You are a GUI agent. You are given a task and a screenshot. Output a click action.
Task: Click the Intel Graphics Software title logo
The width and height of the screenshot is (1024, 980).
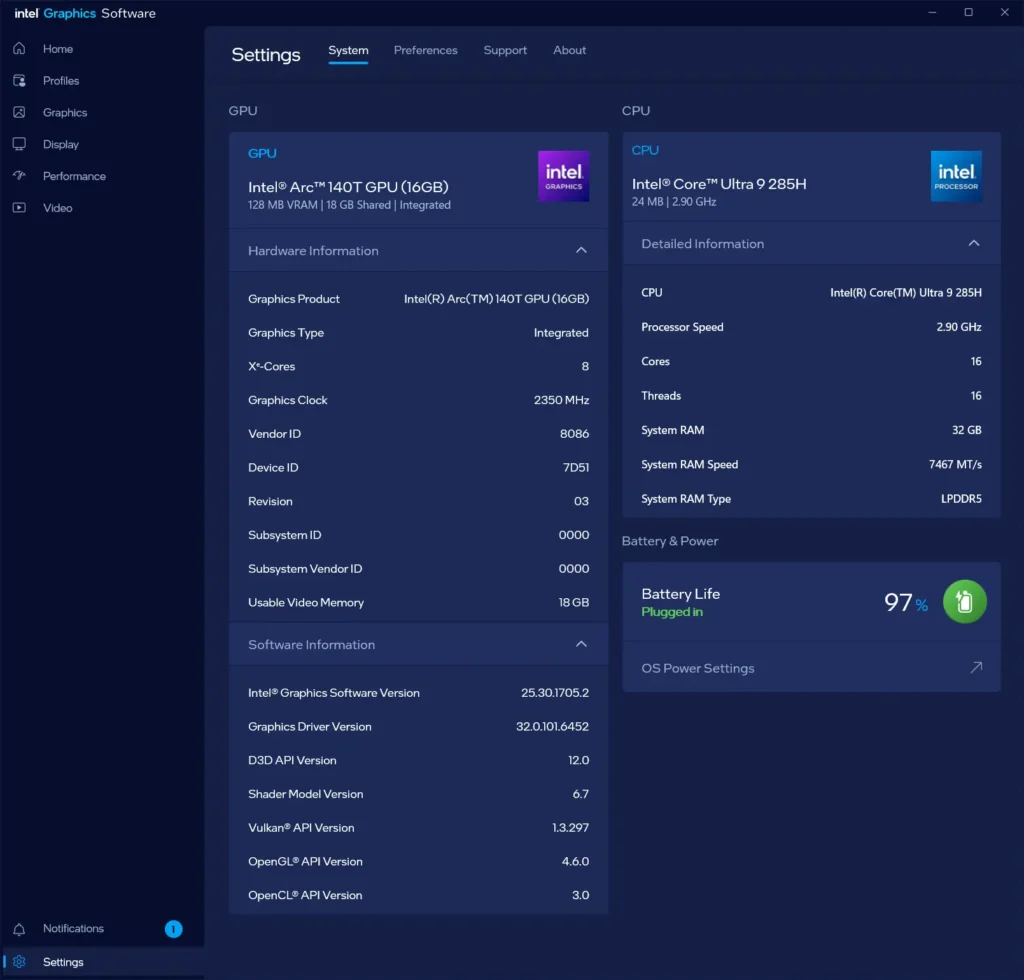[85, 13]
